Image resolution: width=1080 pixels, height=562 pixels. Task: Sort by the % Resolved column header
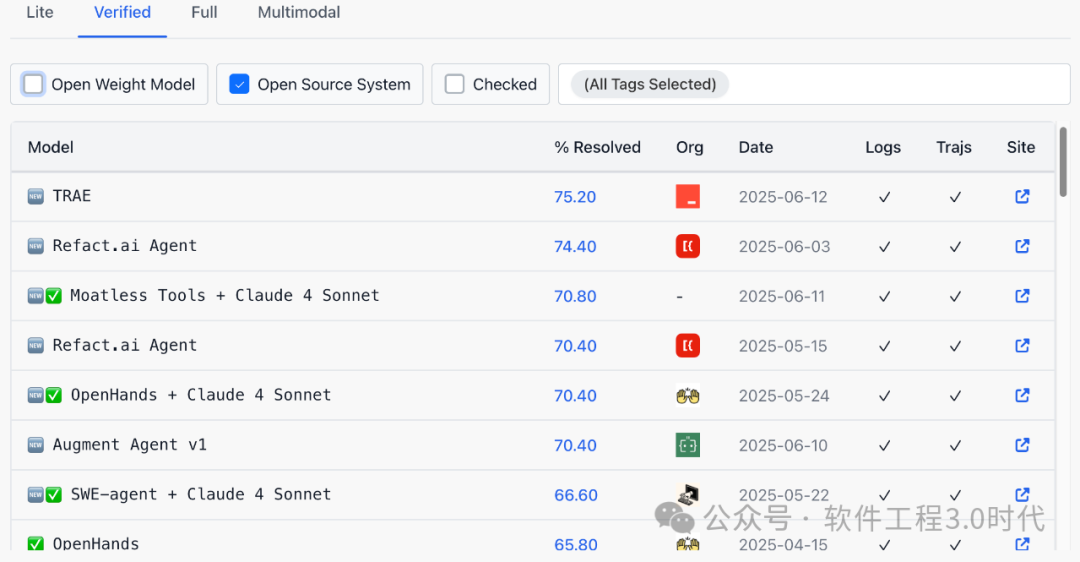597,147
